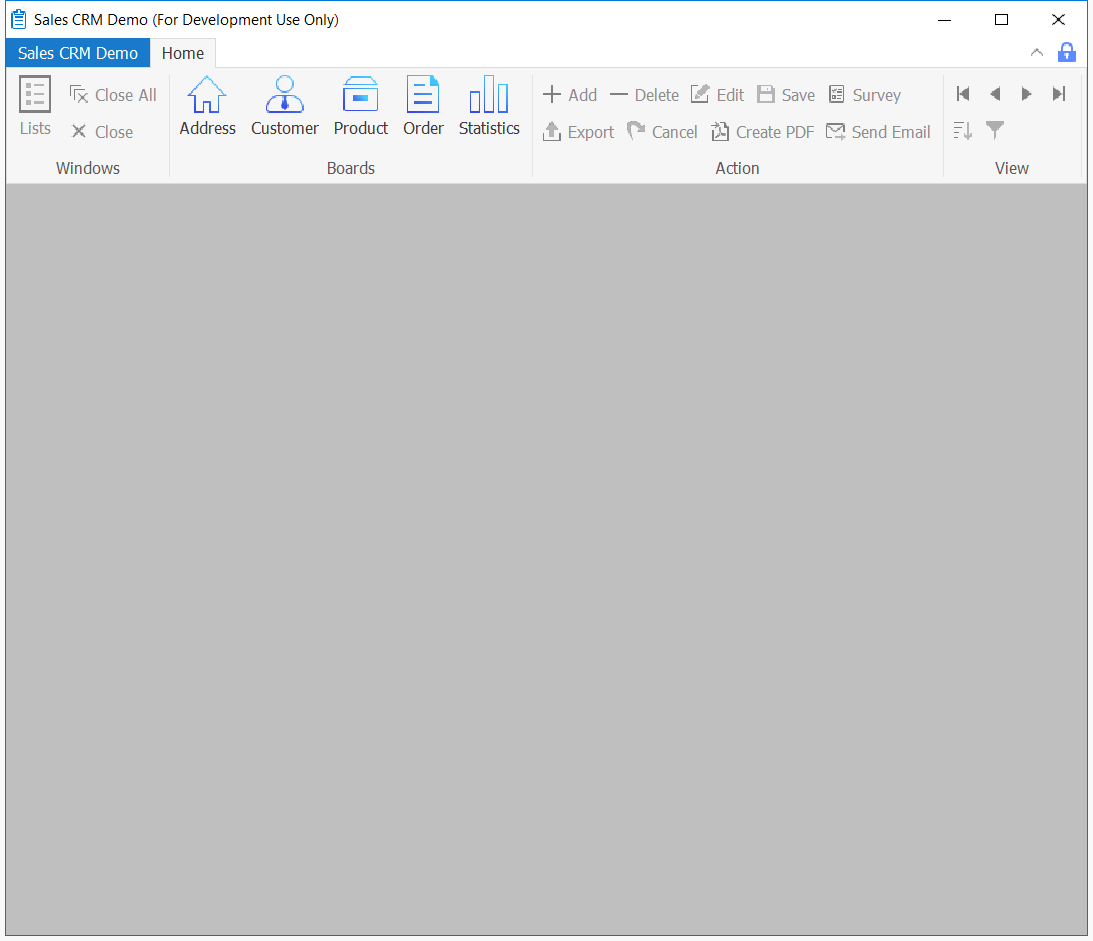Go to the first record

click(963, 94)
